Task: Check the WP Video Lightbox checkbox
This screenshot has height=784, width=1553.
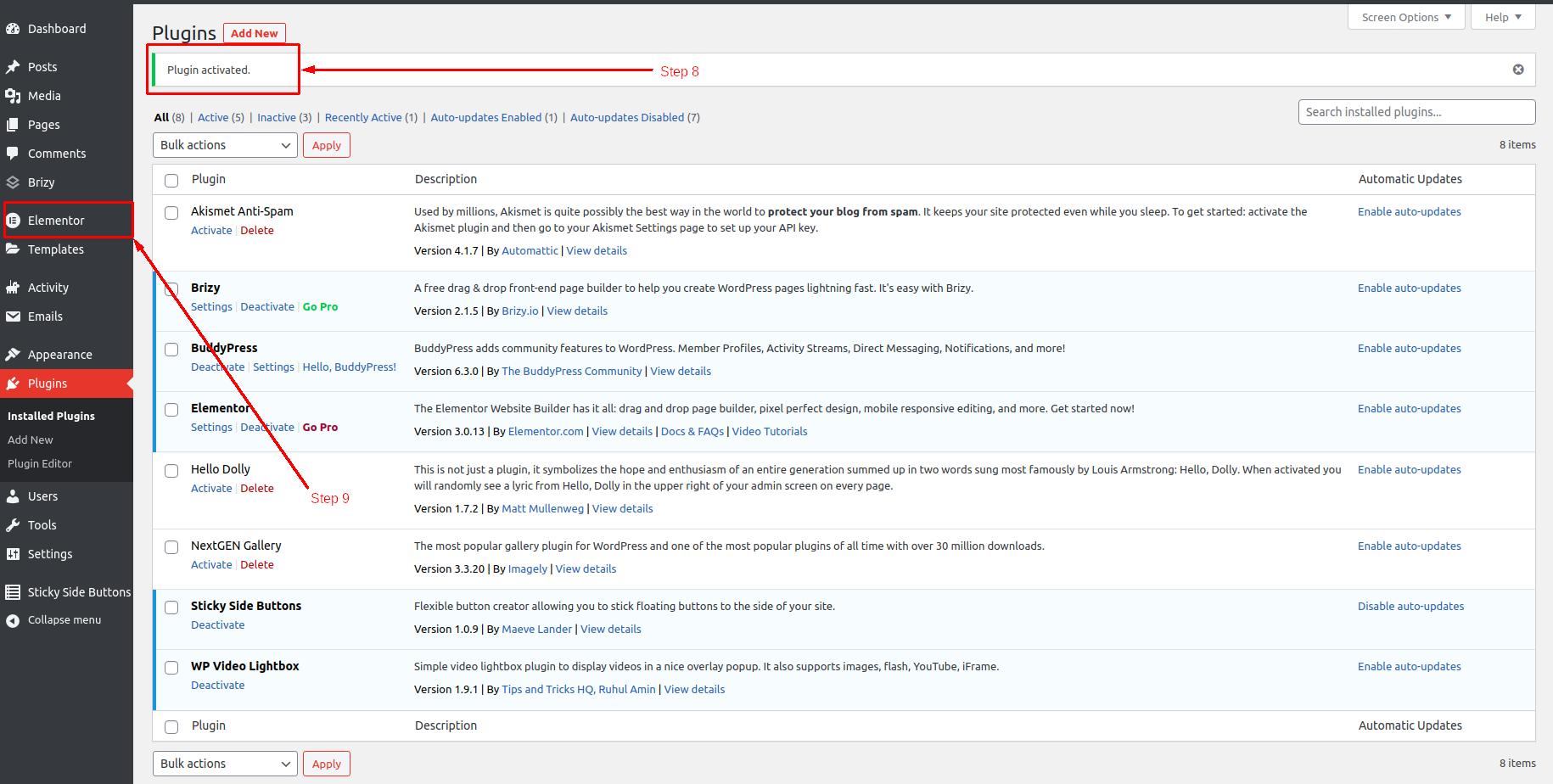Action: pyautogui.click(x=171, y=667)
